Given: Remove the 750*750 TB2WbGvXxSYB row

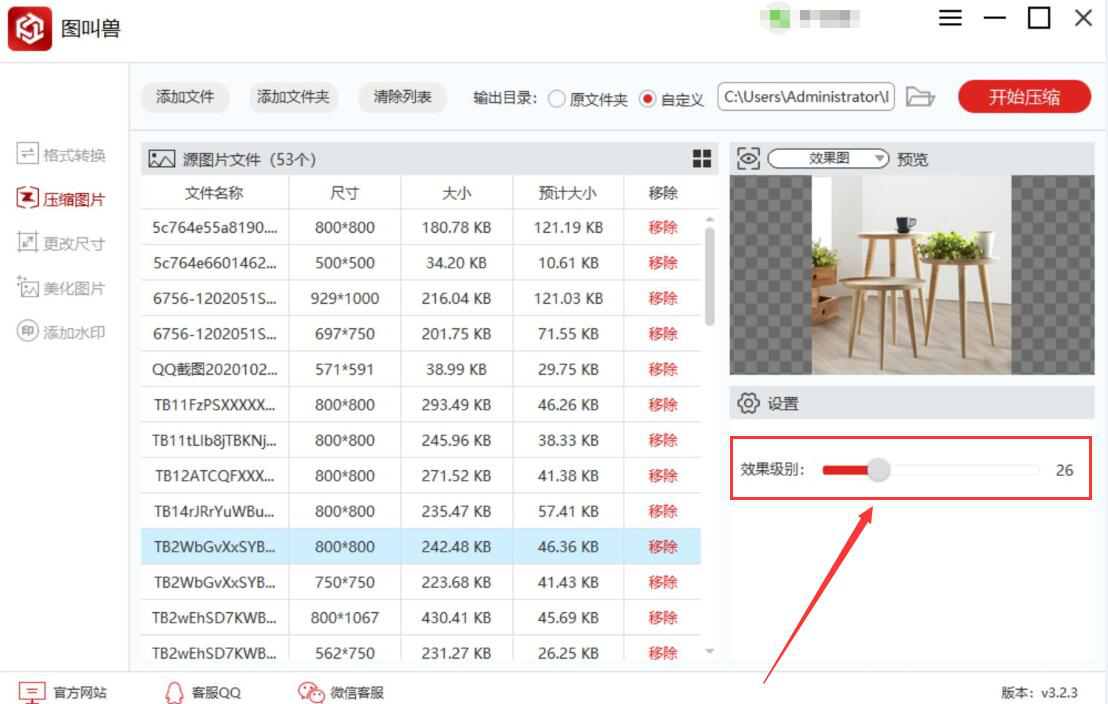Looking at the screenshot, I should point(663,582).
